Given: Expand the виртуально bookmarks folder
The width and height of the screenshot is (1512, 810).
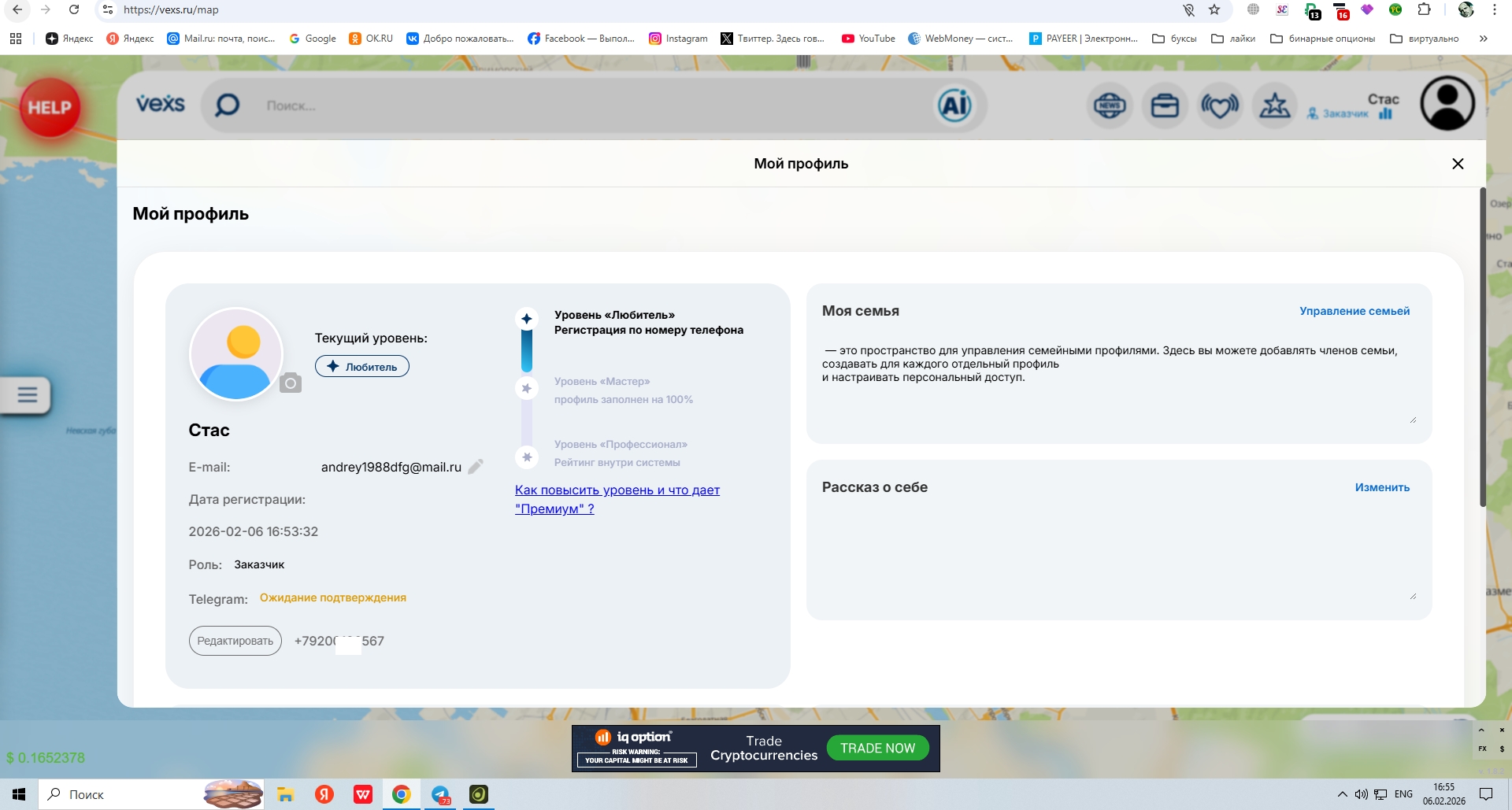Looking at the screenshot, I should click(x=1425, y=39).
